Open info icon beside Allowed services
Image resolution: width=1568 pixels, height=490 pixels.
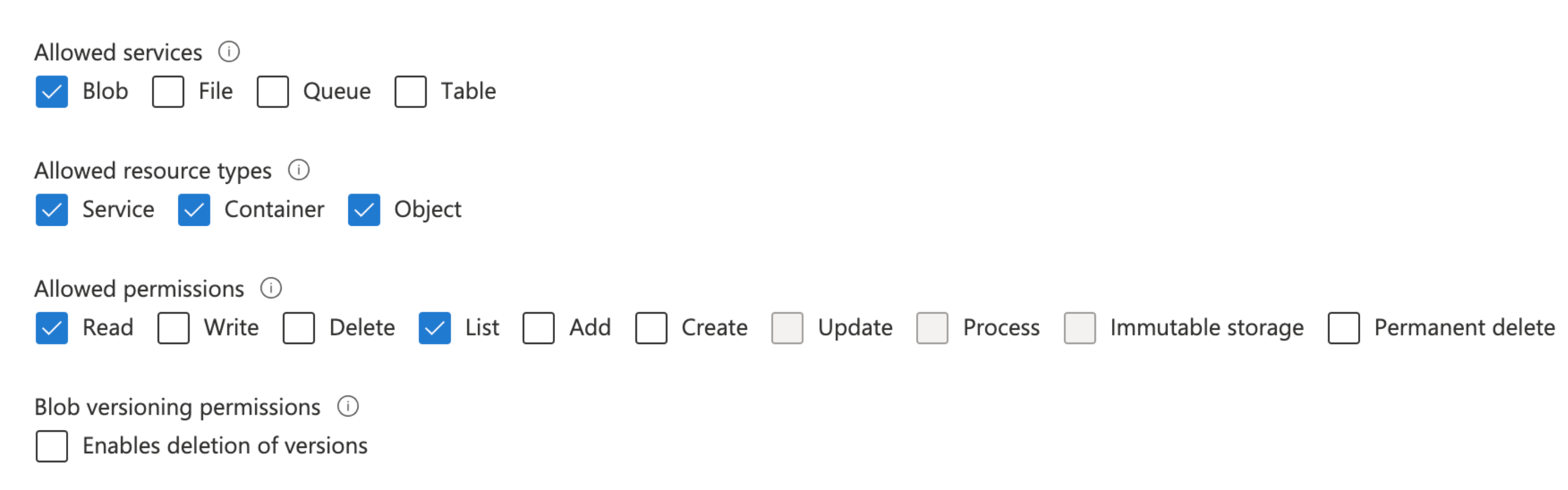(229, 52)
